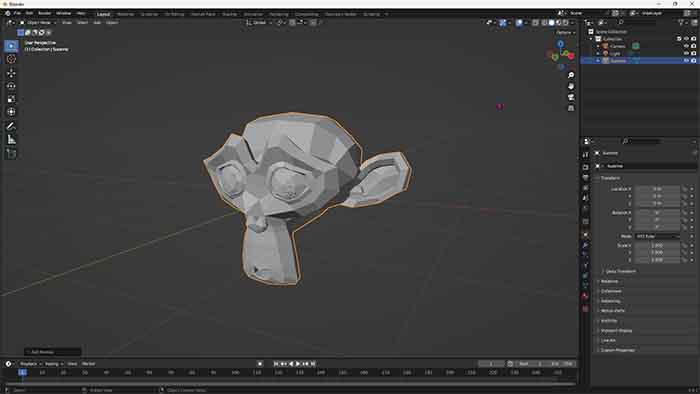Open the rotation Mode XYZ Euler dropdown
Image resolution: width=700 pixels, height=394 pixels.
657,236
